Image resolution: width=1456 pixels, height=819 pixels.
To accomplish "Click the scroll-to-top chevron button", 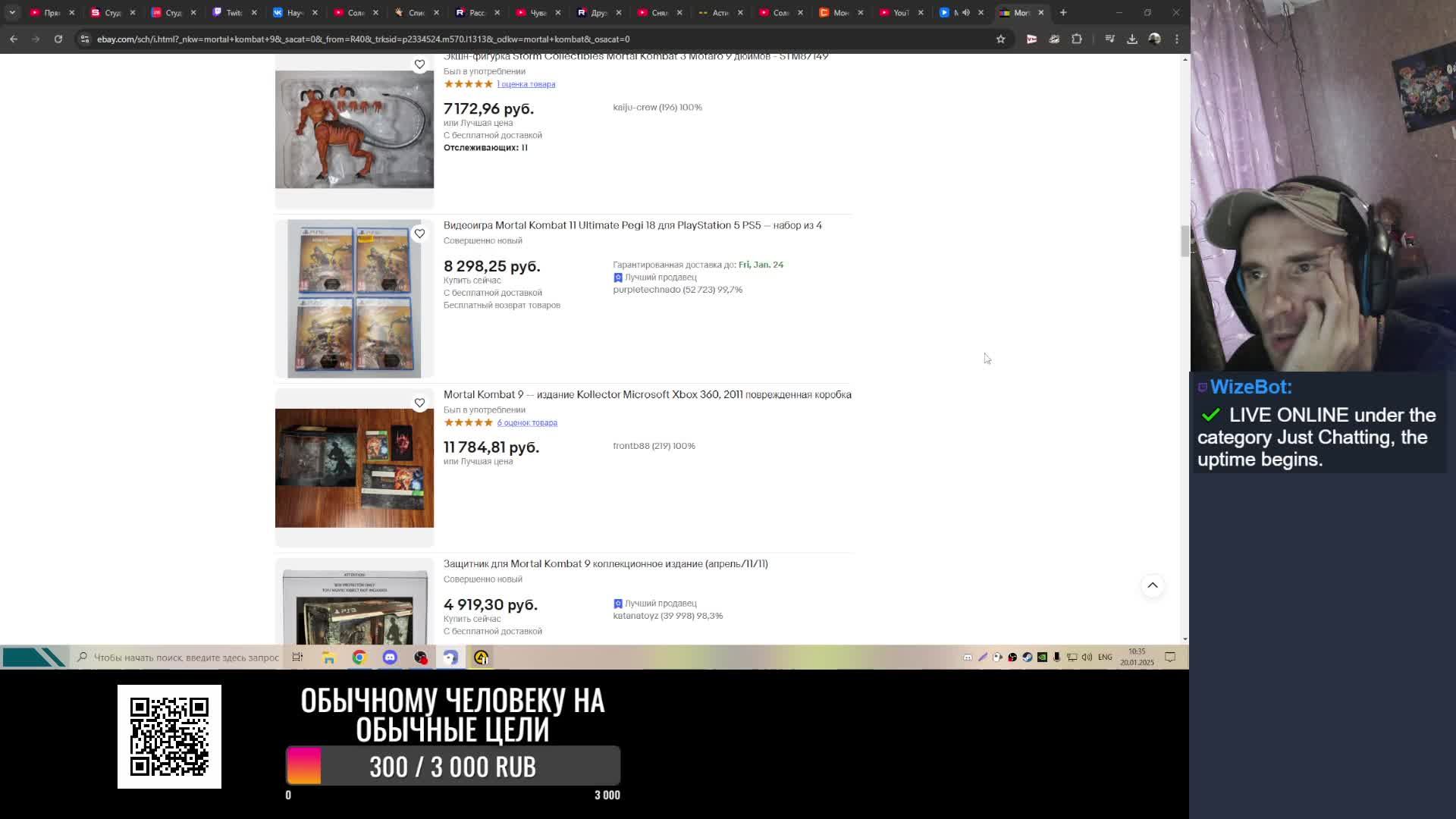I will [x=1152, y=585].
